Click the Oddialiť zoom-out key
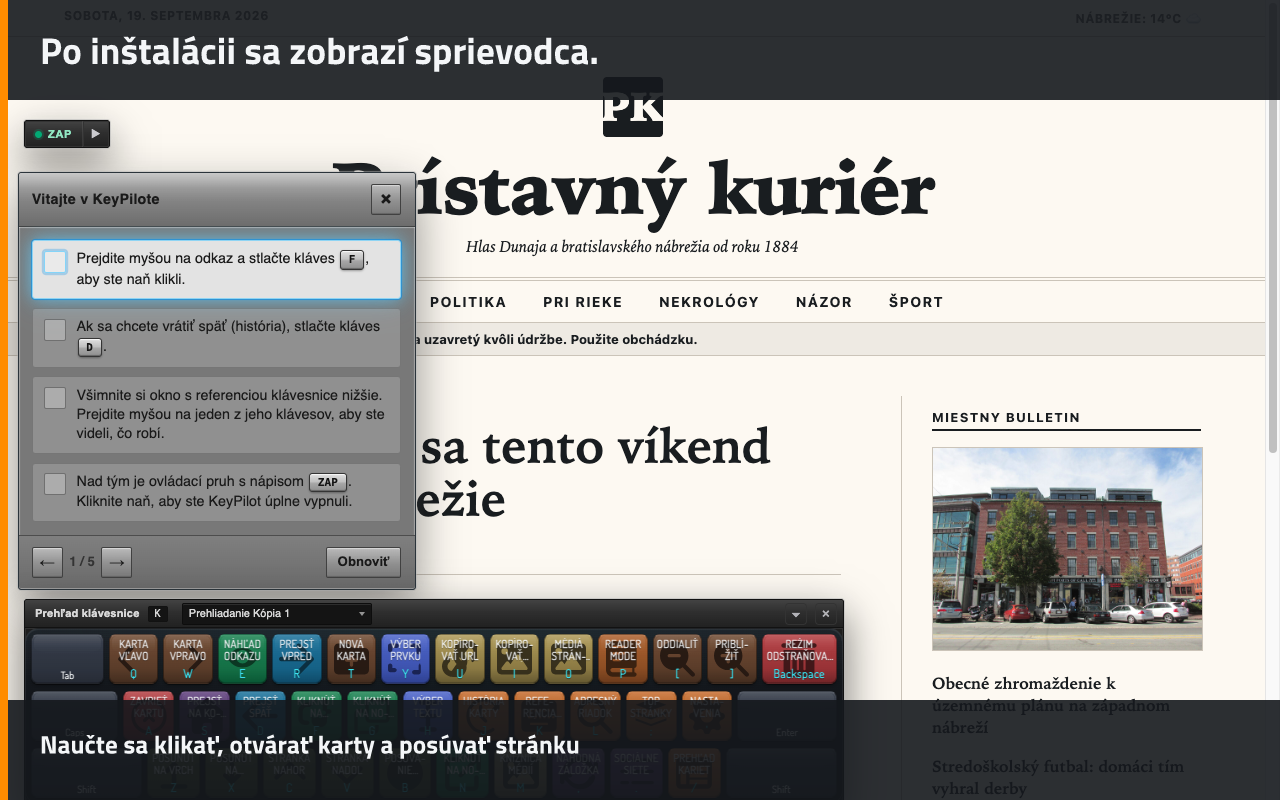 pyautogui.click(x=678, y=658)
